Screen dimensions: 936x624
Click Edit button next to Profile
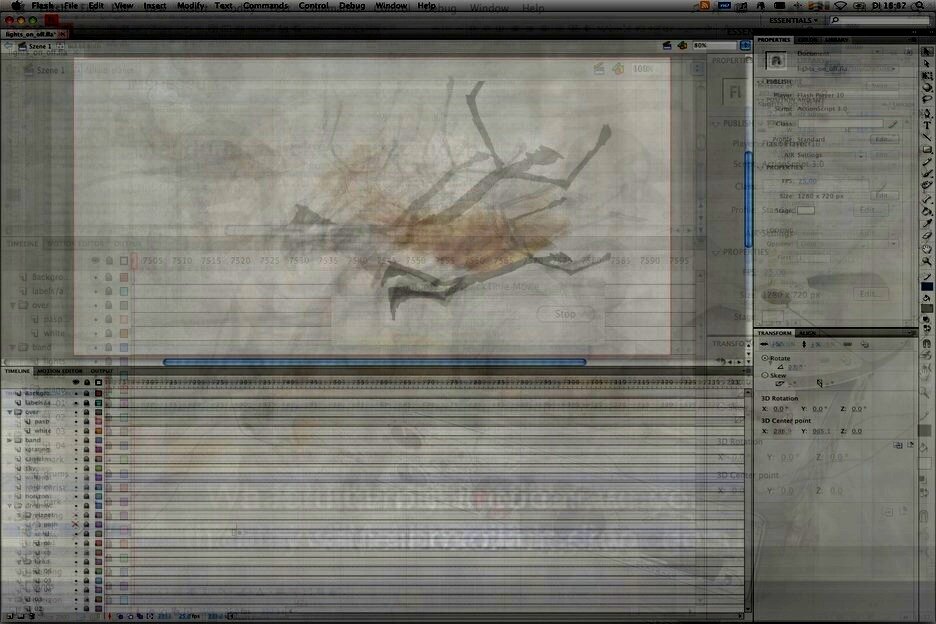coord(883,139)
